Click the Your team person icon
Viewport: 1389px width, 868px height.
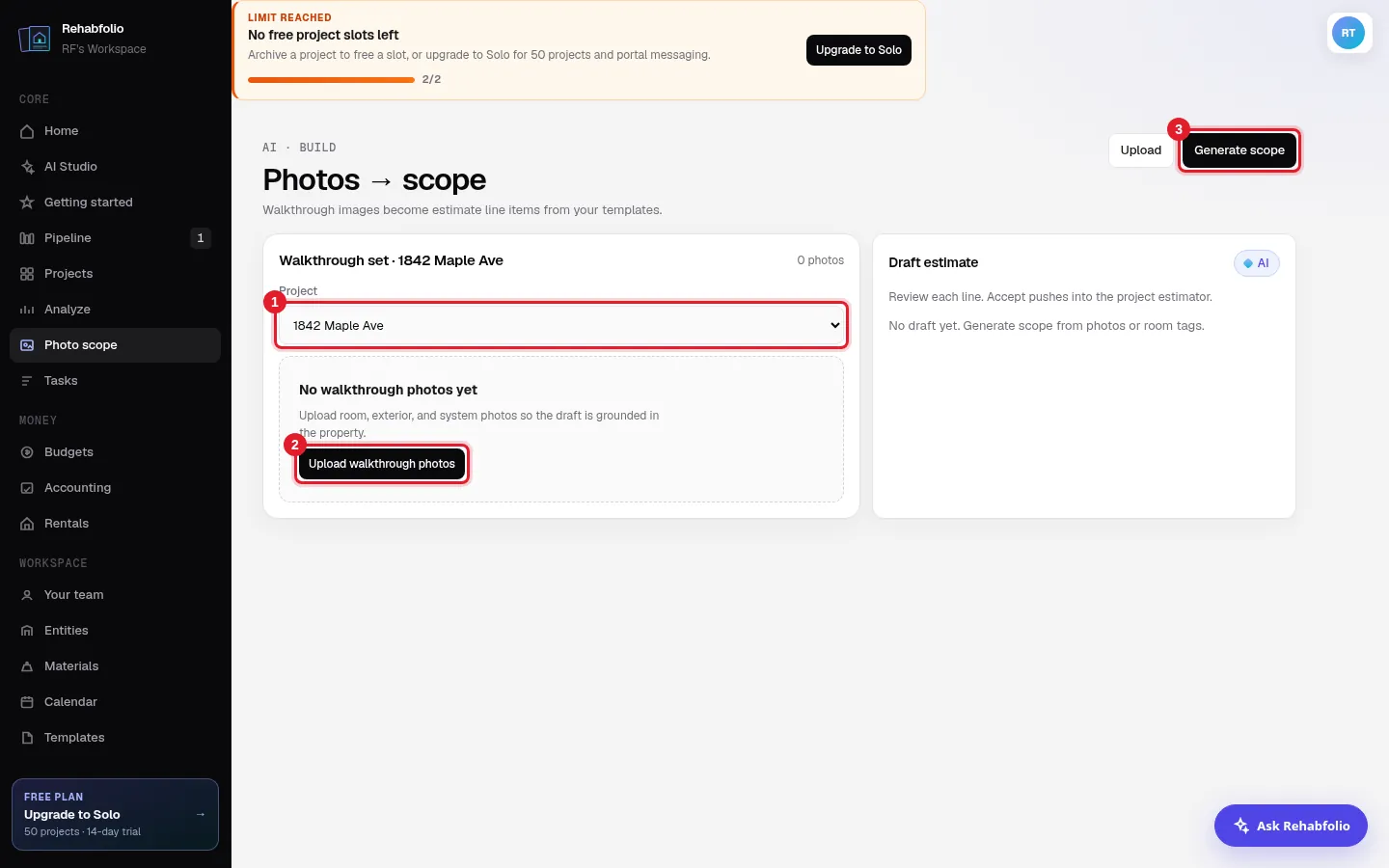click(27, 595)
